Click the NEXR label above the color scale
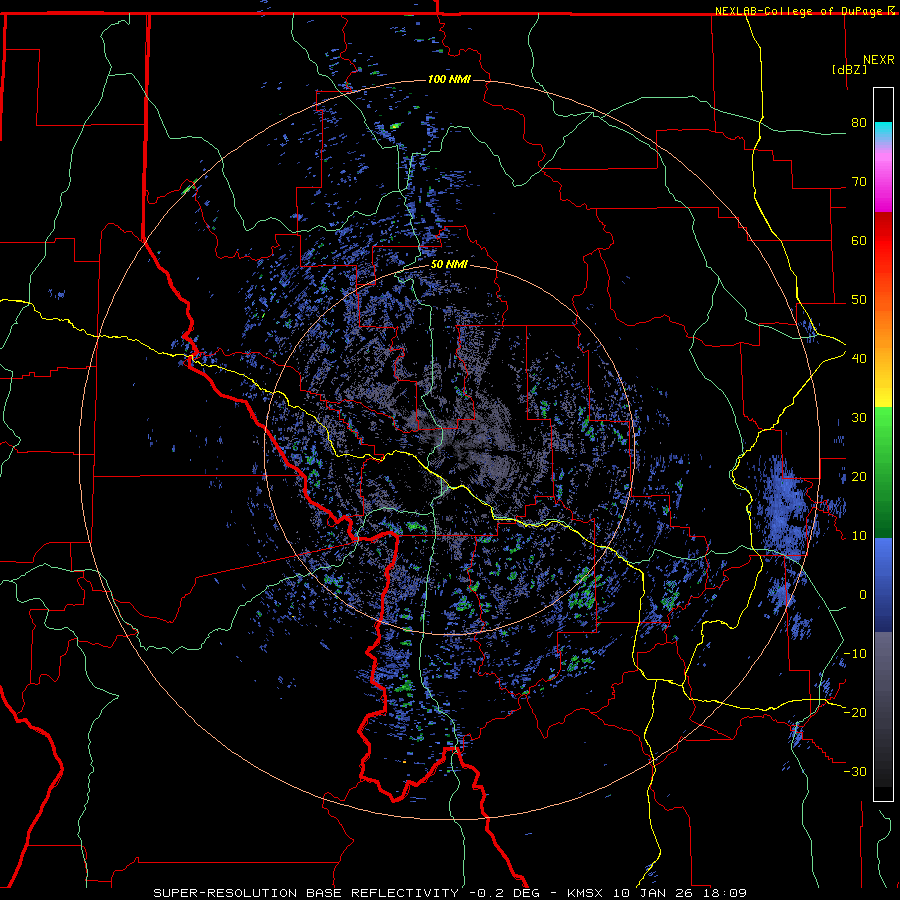The image size is (900, 900). tap(879, 59)
